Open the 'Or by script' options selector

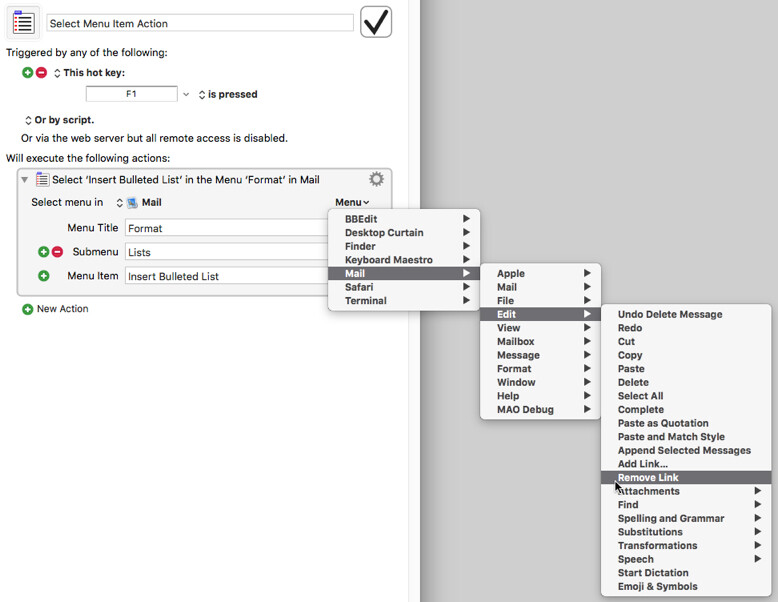(x=59, y=120)
